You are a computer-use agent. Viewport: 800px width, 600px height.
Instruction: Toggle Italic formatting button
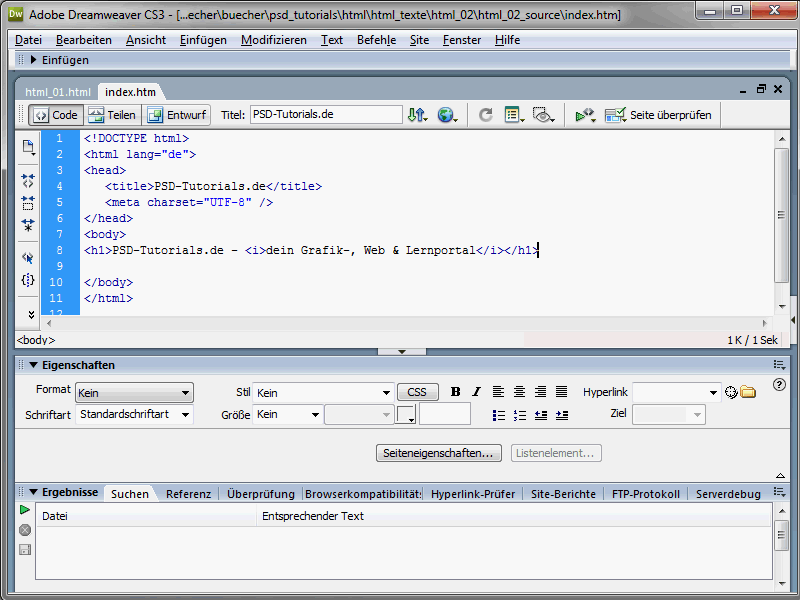click(476, 392)
